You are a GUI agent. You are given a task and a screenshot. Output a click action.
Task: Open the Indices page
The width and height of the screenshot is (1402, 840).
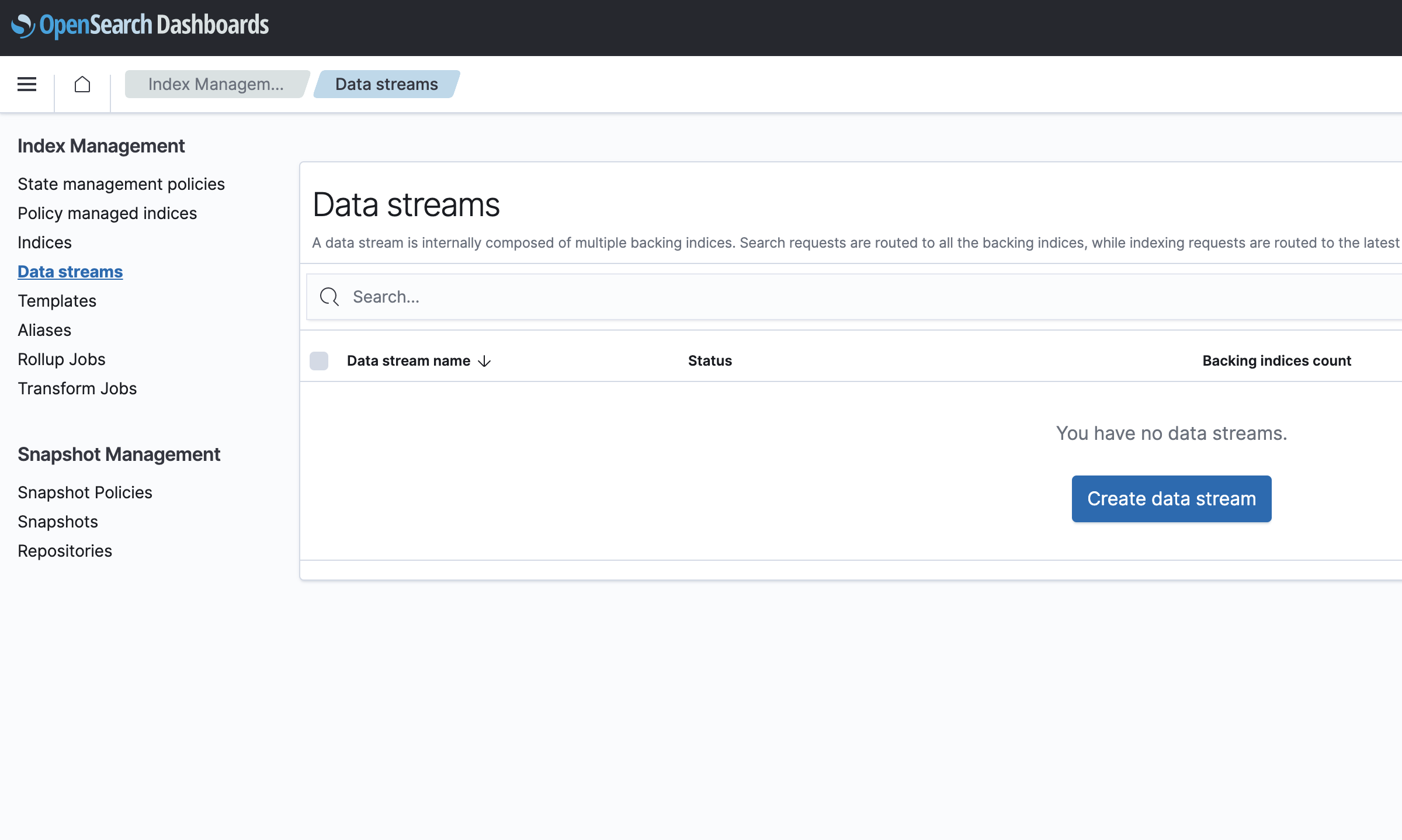point(44,242)
